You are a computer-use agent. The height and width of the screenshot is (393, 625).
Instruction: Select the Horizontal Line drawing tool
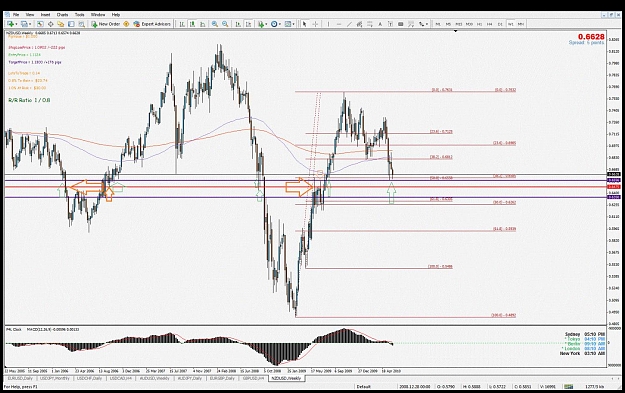click(x=339, y=24)
